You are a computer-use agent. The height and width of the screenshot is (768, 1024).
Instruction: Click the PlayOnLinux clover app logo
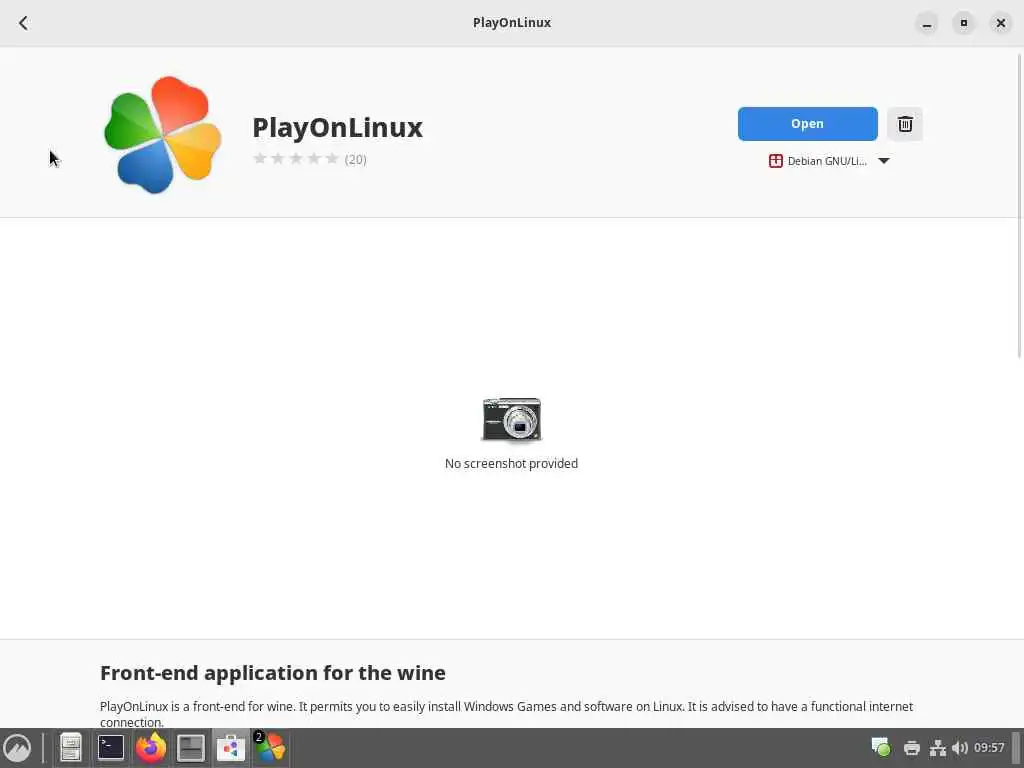[x=162, y=135]
